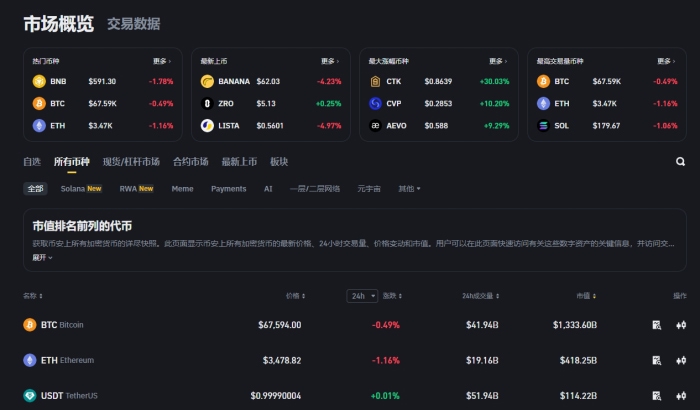Select the Meme filter chip
The height and width of the screenshot is (410, 700).
click(x=182, y=188)
